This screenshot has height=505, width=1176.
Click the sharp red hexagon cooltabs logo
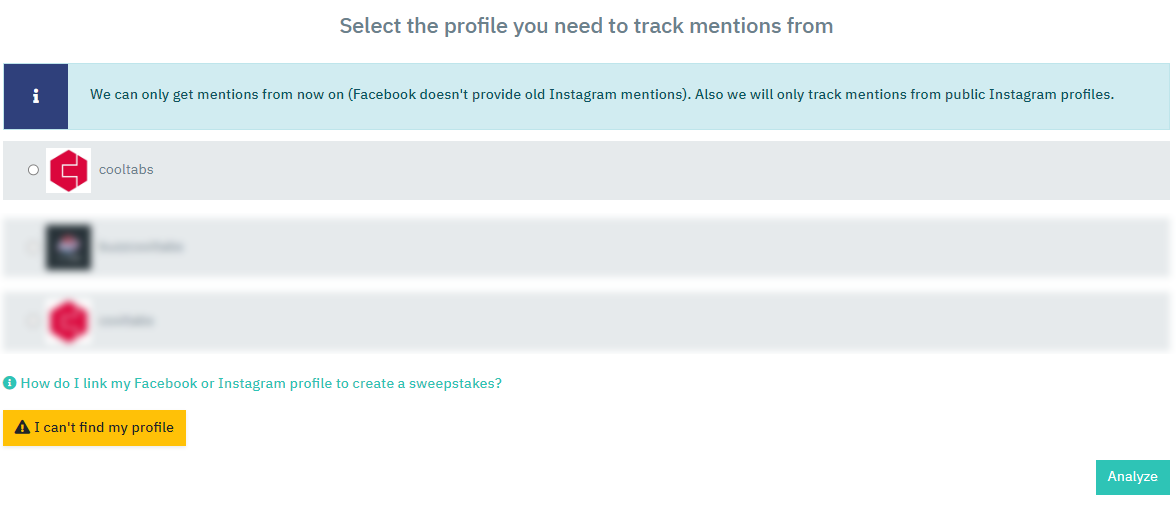[68, 170]
